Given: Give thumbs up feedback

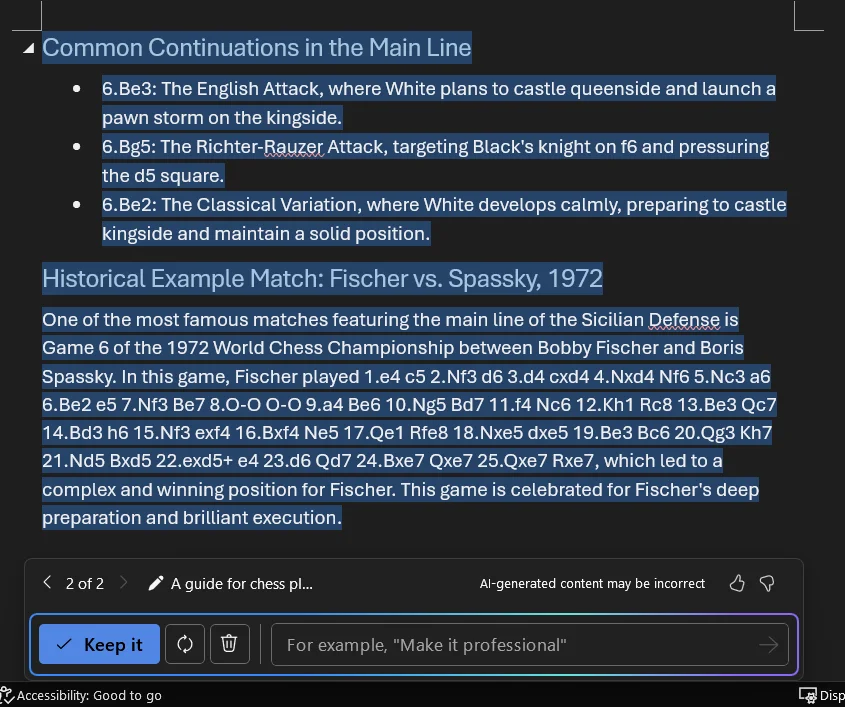Looking at the screenshot, I should (x=737, y=583).
